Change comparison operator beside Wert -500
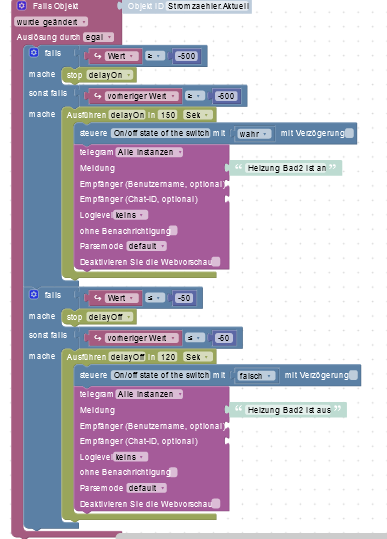Image resolution: width=387 pixels, height=539 pixels. click(154, 56)
